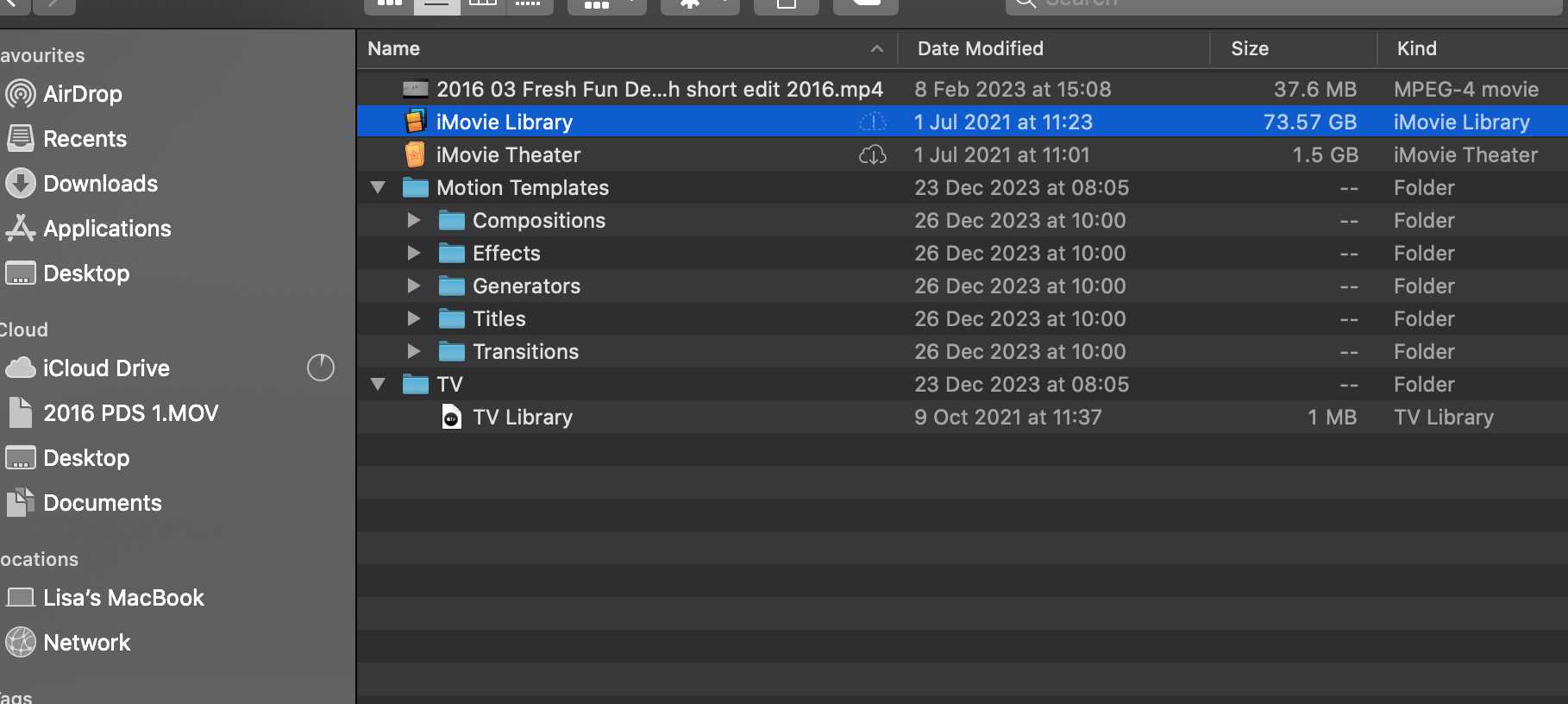Image resolution: width=1568 pixels, height=704 pixels.
Task: Click the Effects row's modified date
Action: [x=1020, y=253]
